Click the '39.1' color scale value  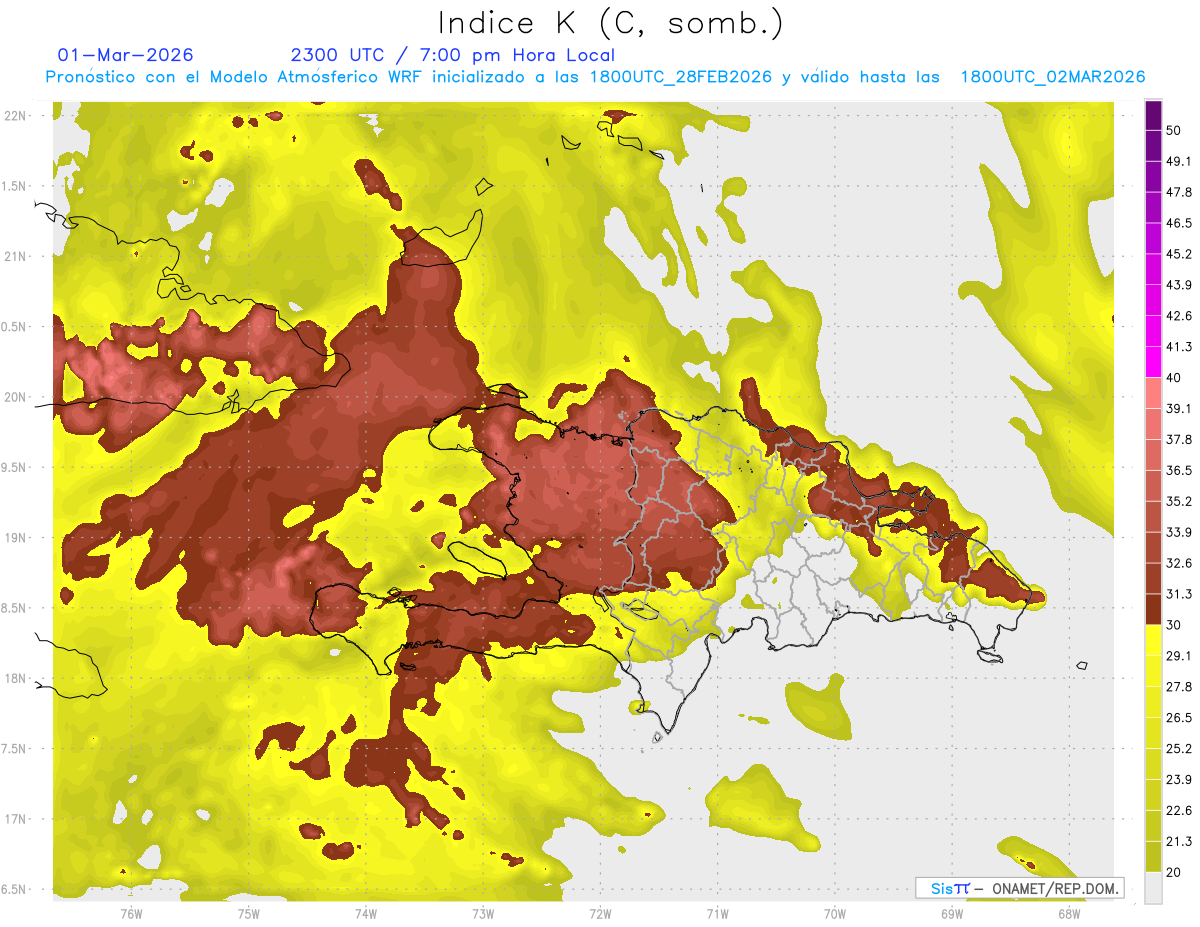tap(1179, 409)
